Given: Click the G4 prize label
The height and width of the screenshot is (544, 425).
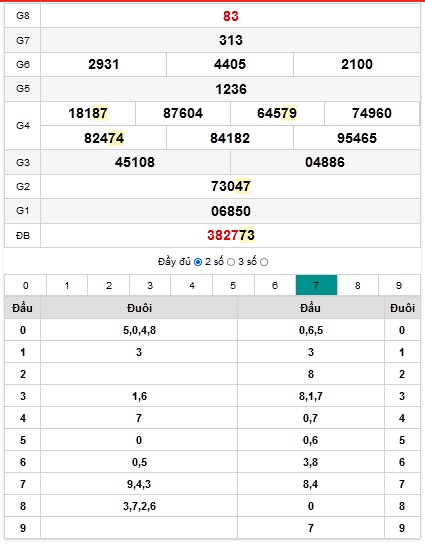Looking at the screenshot, I should coord(23,126).
